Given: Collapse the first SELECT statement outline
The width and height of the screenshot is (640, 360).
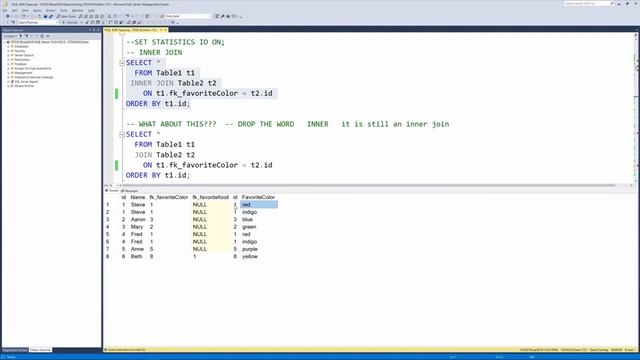Looking at the screenshot, I should pos(122,63).
